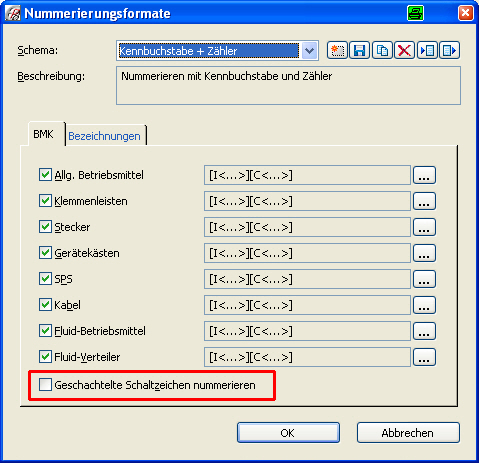Click the application icon in title bar
This screenshot has height=463, width=479.
[13, 13]
